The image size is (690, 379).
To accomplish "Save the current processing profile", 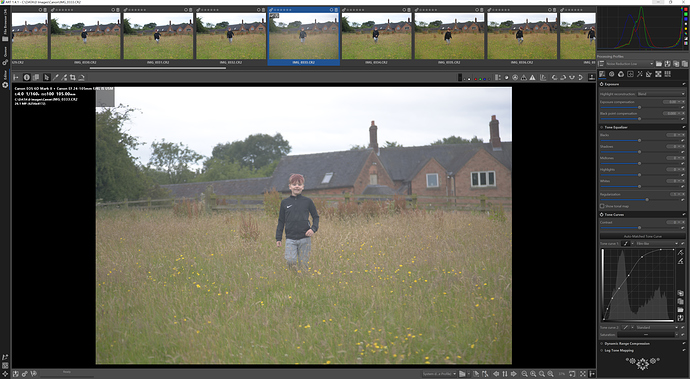I will tap(668, 64).
